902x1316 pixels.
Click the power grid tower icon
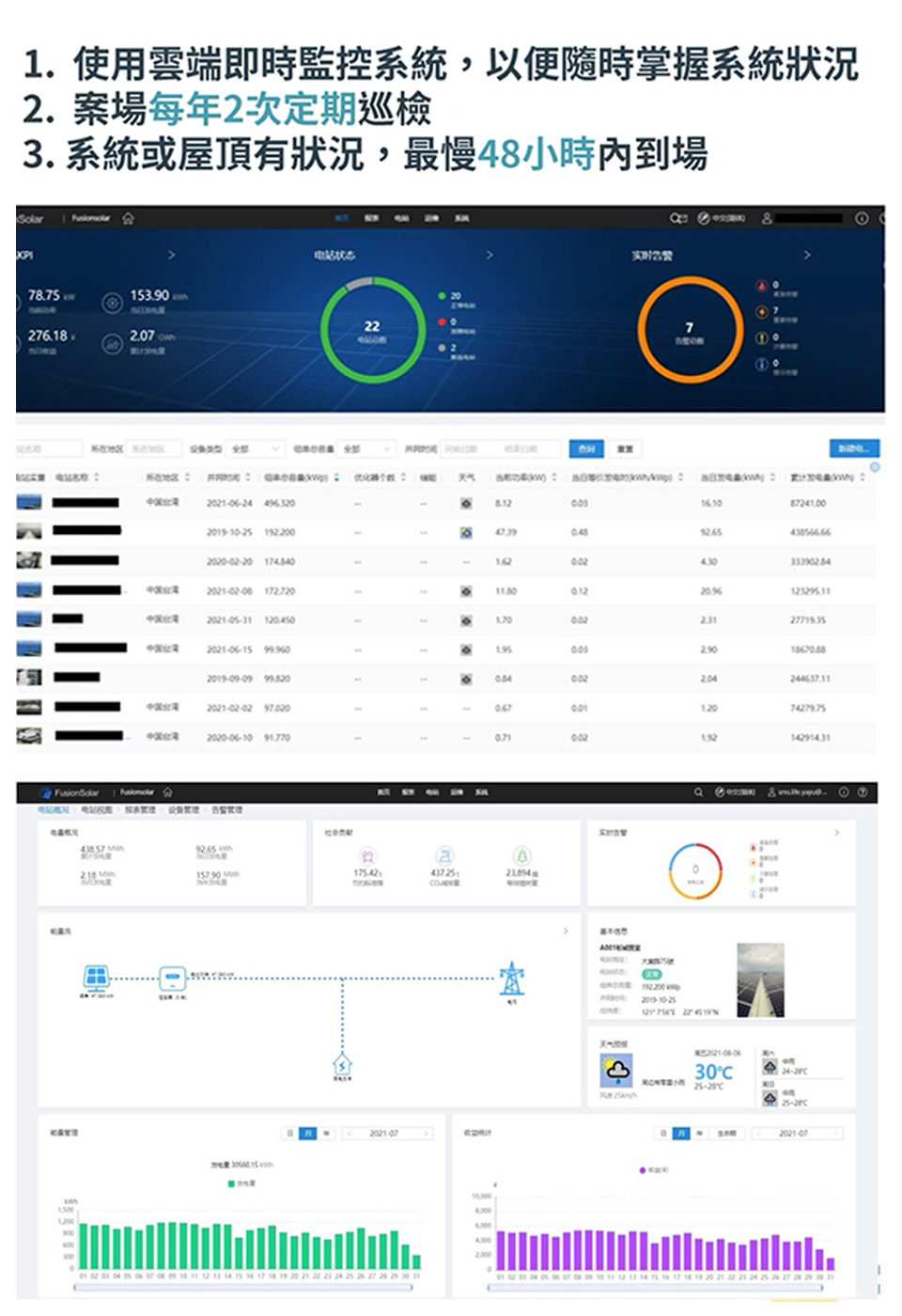pyautogui.click(x=512, y=978)
